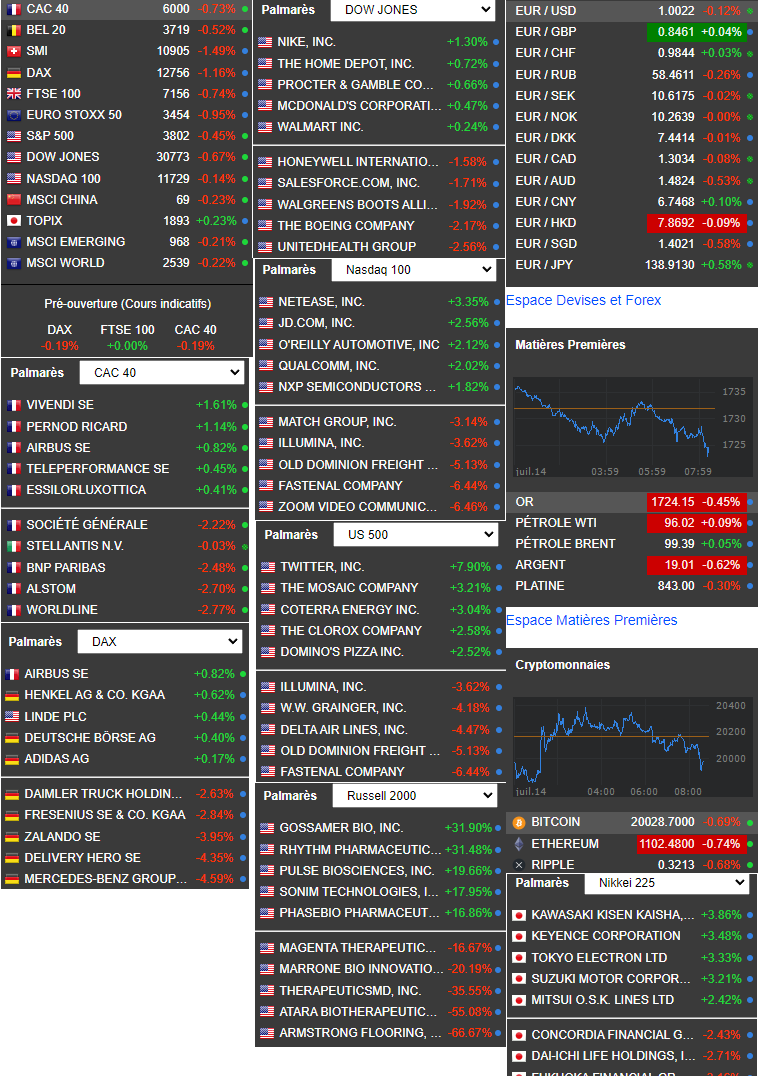Screen dimensions: 762x1076
Task: Open the DAX palmarès dropdown
Action: click(x=159, y=642)
